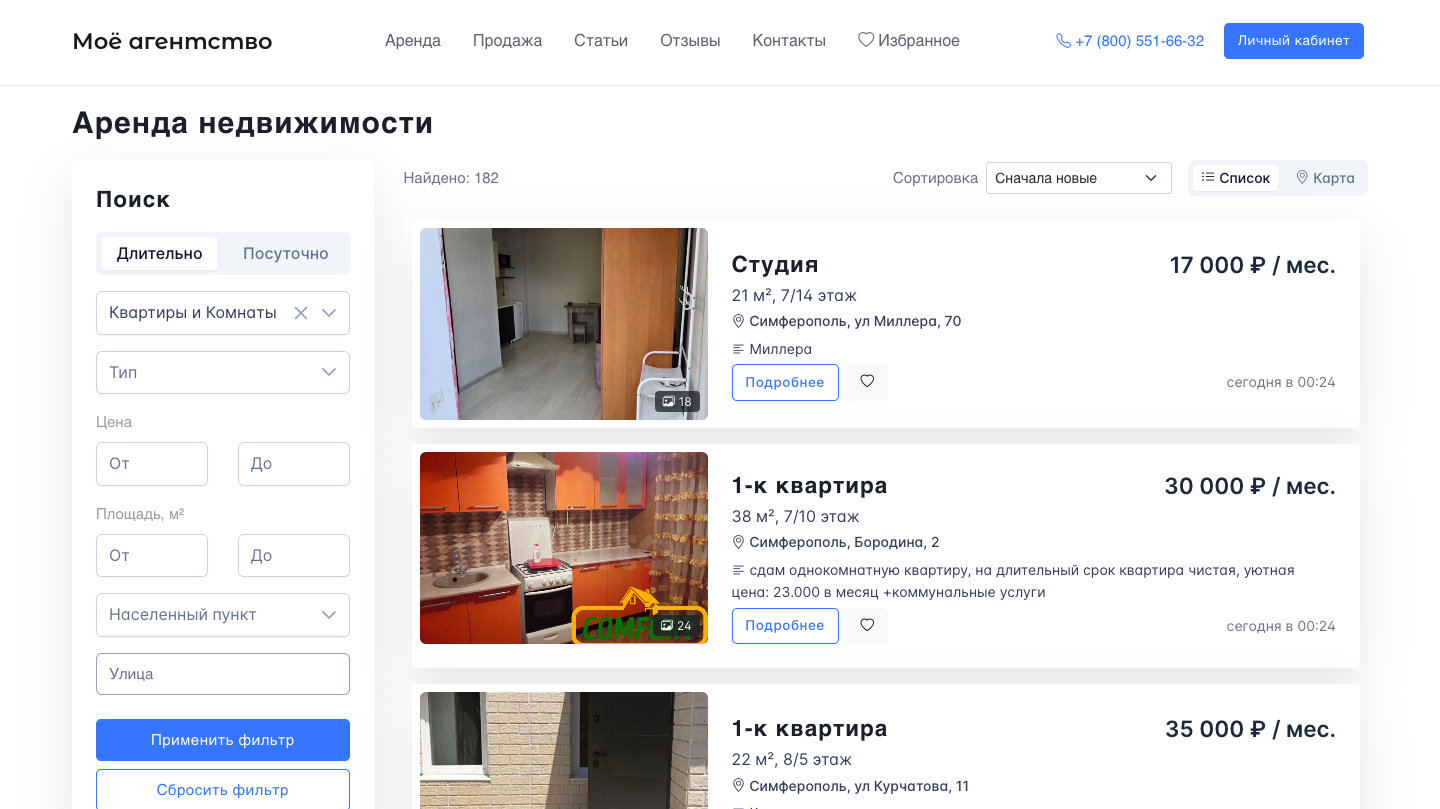
Task: Click Применить фильтр button
Action: pos(223,740)
